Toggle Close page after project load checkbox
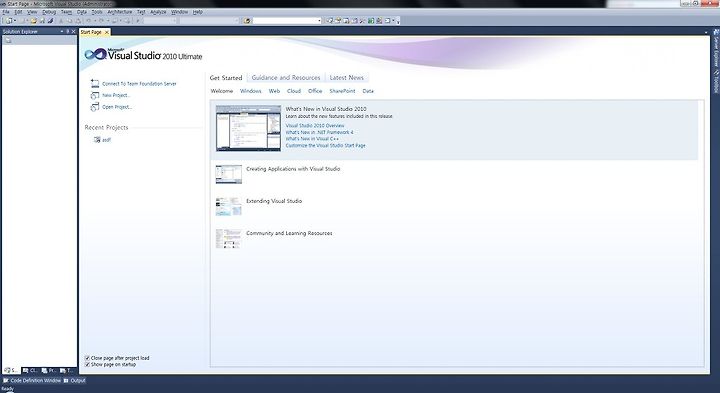720x393 pixels. pyautogui.click(x=87, y=358)
